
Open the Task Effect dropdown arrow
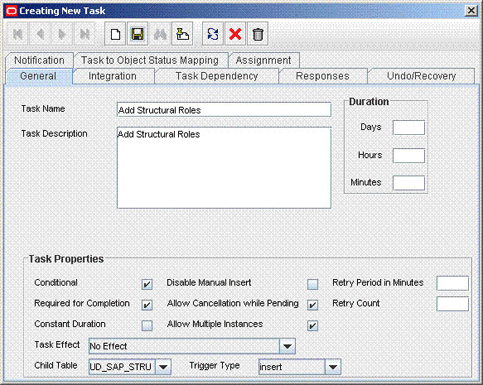287,346
